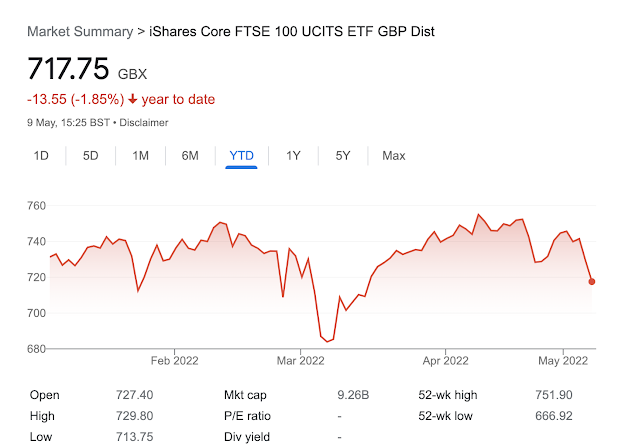View the 1Y price history tab
The height and width of the screenshot is (448, 639).
(x=293, y=156)
